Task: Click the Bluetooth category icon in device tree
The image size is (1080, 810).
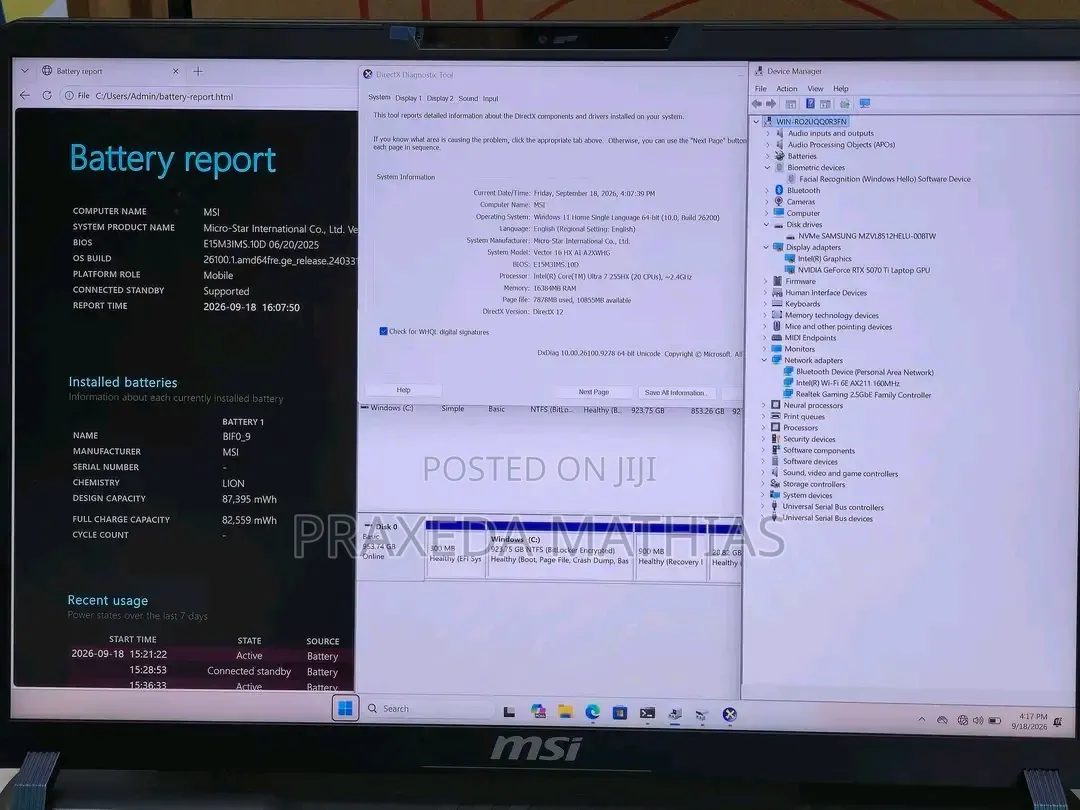Action: pyautogui.click(x=779, y=190)
